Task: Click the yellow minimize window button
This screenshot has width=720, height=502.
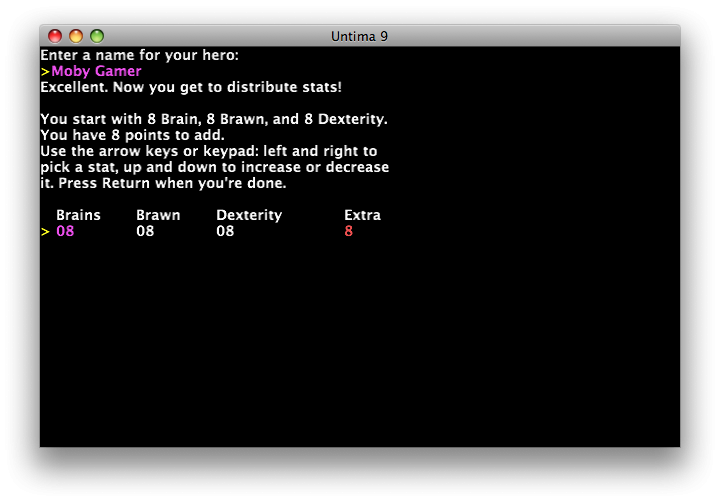Action: (76, 36)
